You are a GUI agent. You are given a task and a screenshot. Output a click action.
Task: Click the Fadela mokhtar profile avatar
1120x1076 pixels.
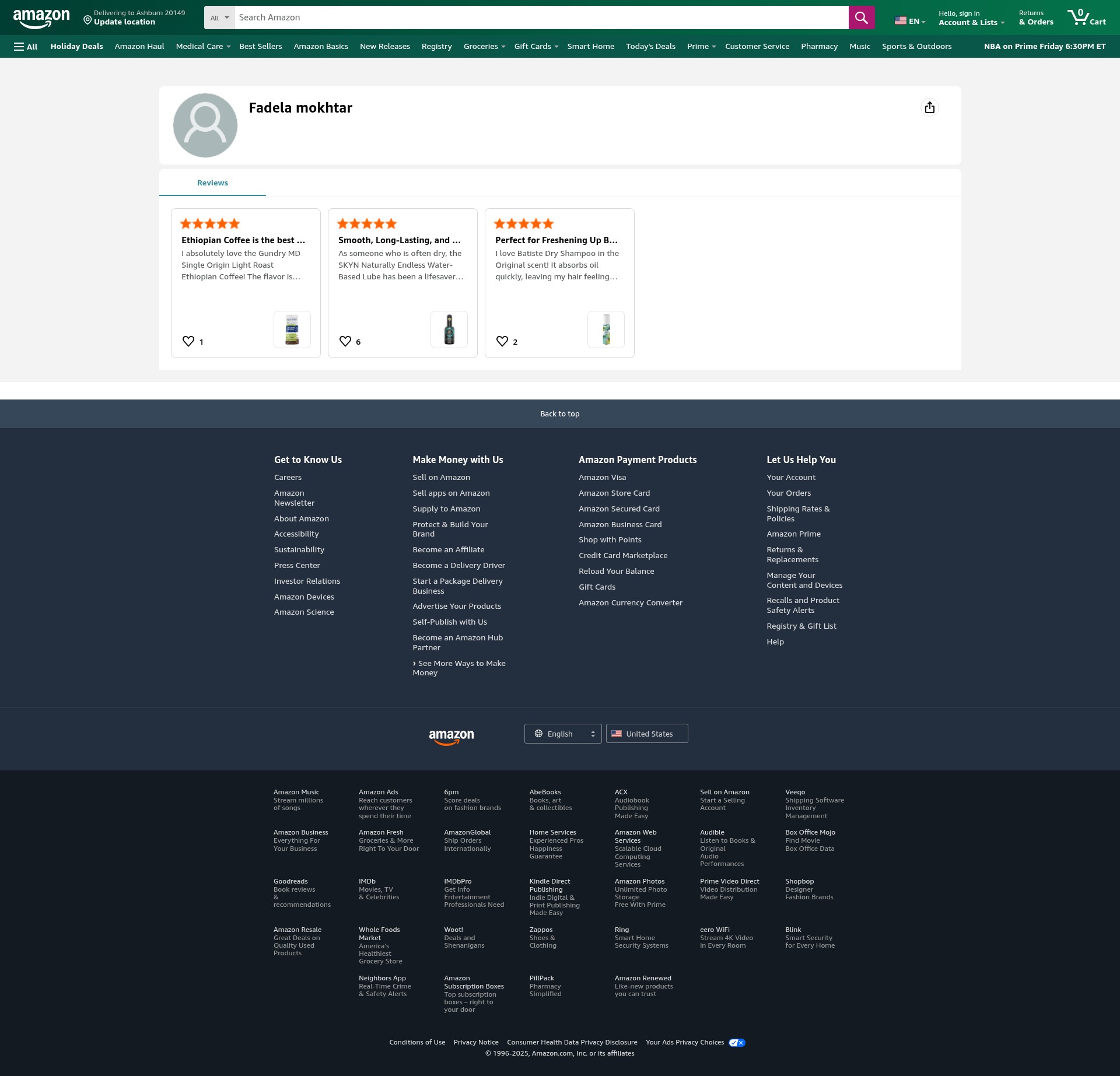(205, 125)
